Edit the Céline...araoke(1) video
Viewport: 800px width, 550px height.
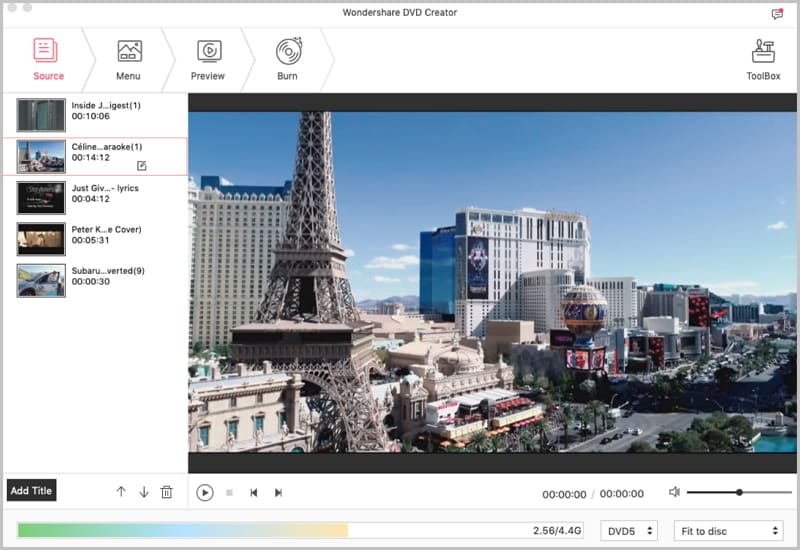point(142,166)
